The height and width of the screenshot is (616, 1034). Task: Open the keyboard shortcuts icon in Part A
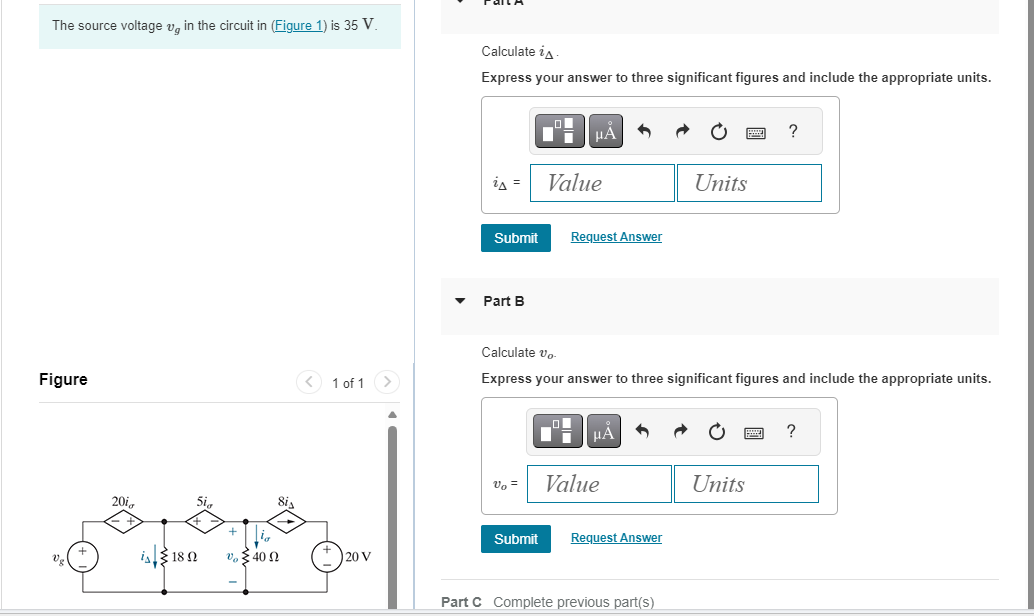pos(755,131)
